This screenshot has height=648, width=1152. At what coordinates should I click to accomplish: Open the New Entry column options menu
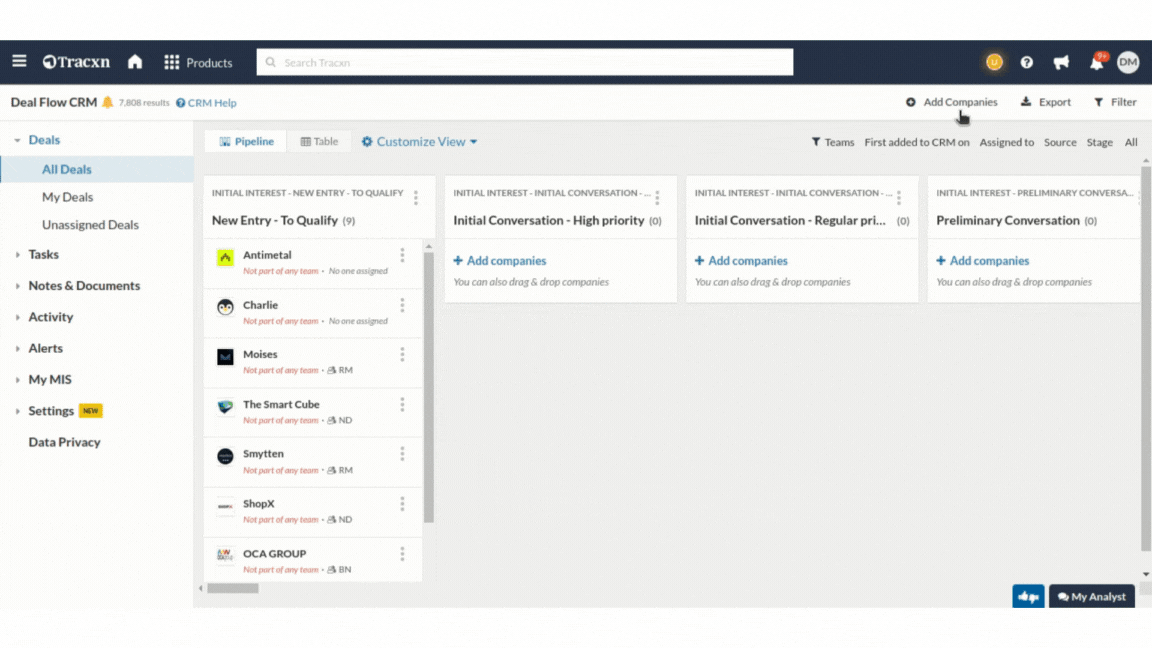pyautogui.click(x=416, y=198)
